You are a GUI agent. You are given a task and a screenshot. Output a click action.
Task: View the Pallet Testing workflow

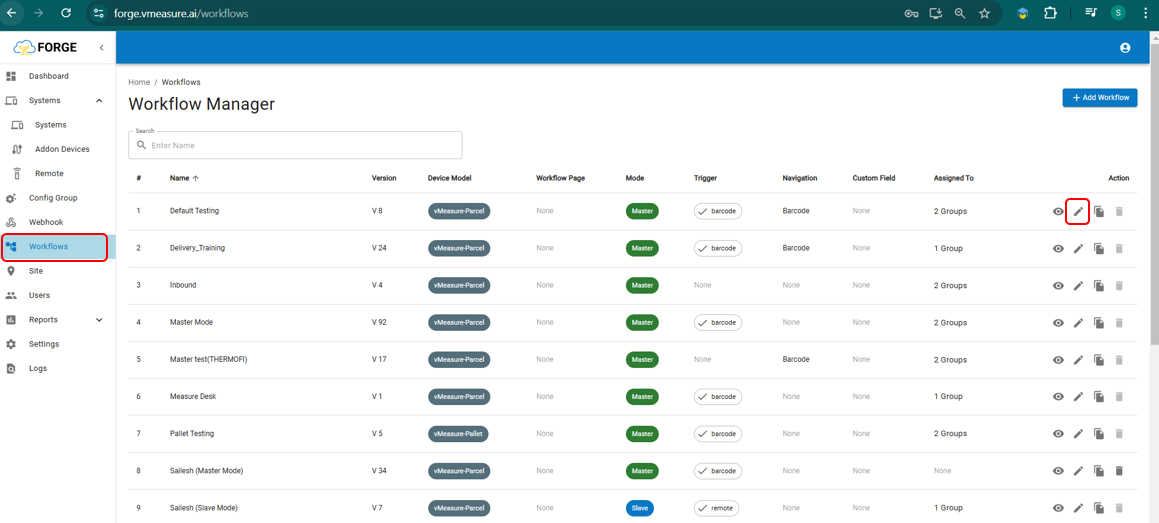[x=1058, y=434]
